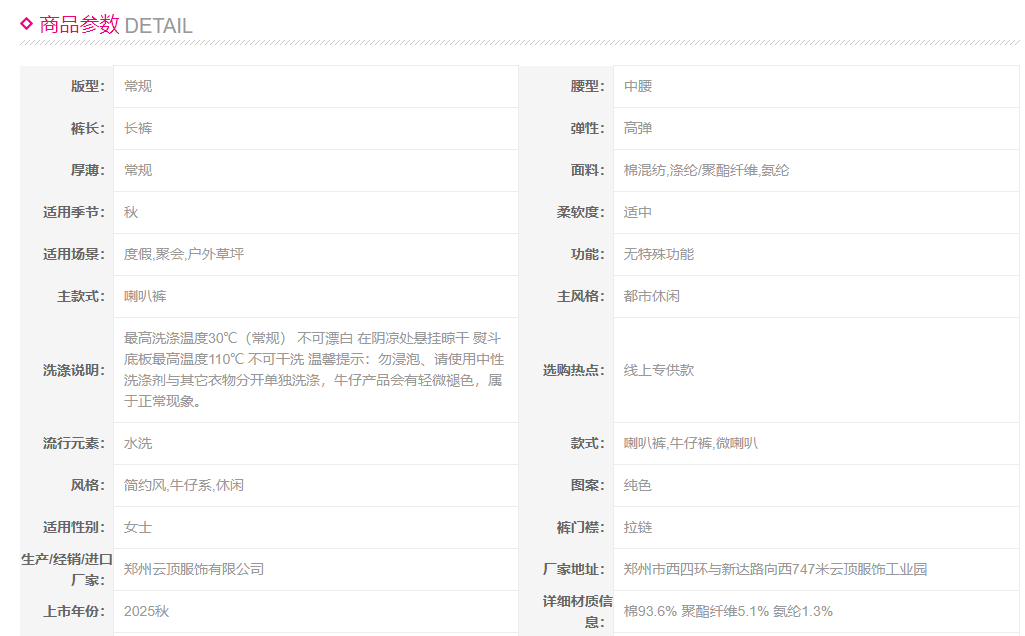Click the 厂家地址 factory address text

[775, 569]
